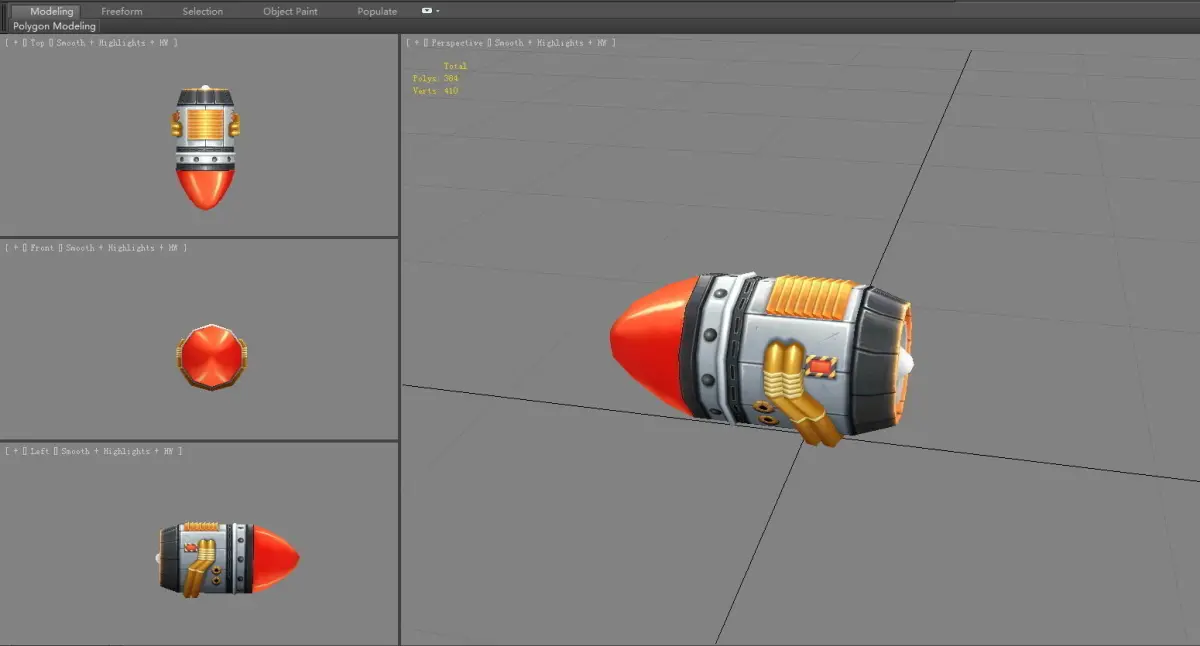Select the rocket model in Top viewport
Image resolution: width=1200 pixels, height=646 pixels.
[204, 147]
